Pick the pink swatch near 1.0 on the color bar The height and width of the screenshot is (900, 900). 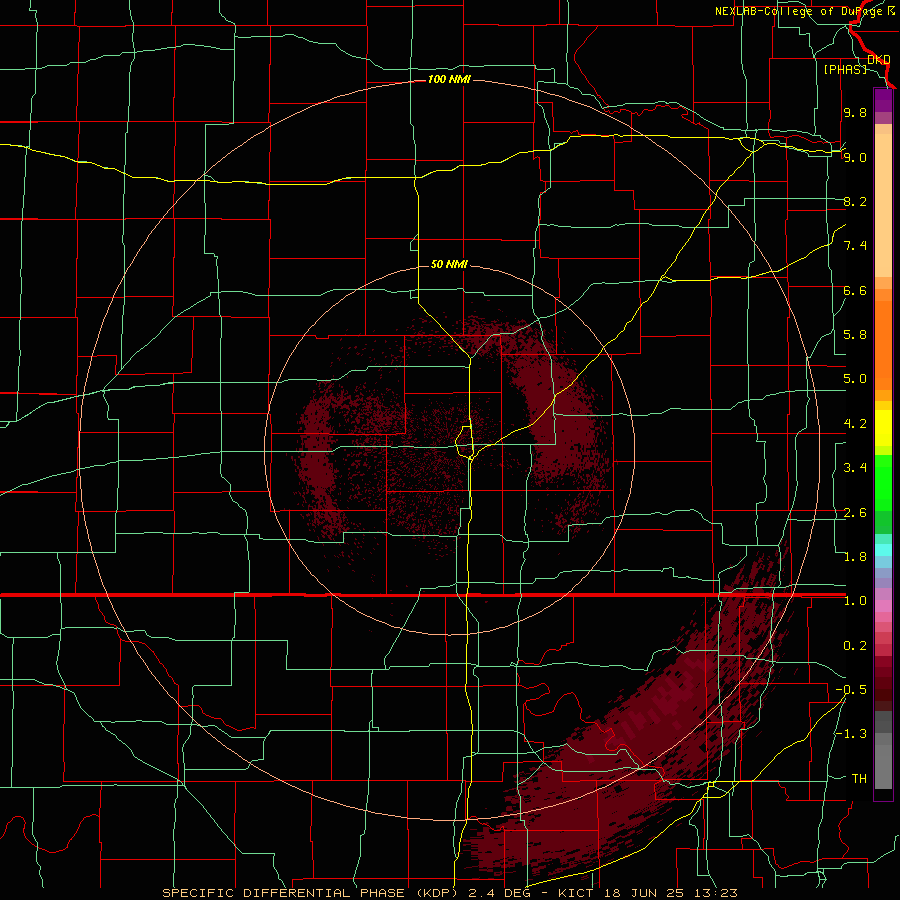click(883, 606)
